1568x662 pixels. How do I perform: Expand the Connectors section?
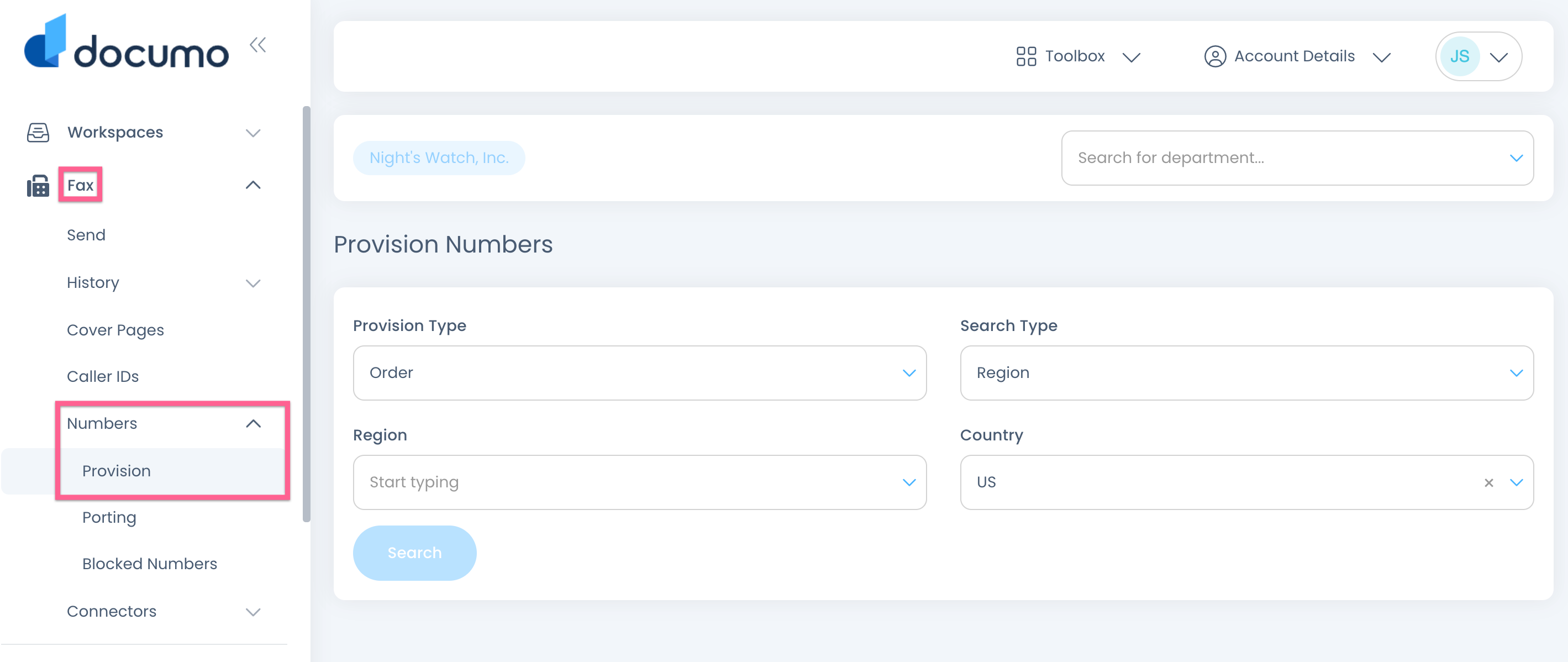tap(253, 612)
